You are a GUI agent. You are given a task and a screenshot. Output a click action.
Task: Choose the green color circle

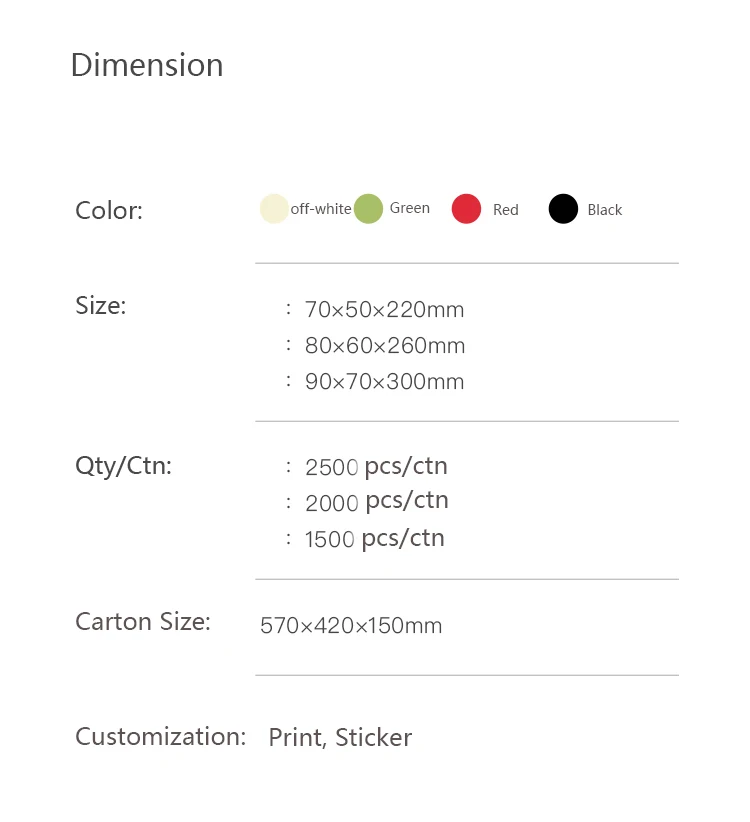[x=368, y=209]
